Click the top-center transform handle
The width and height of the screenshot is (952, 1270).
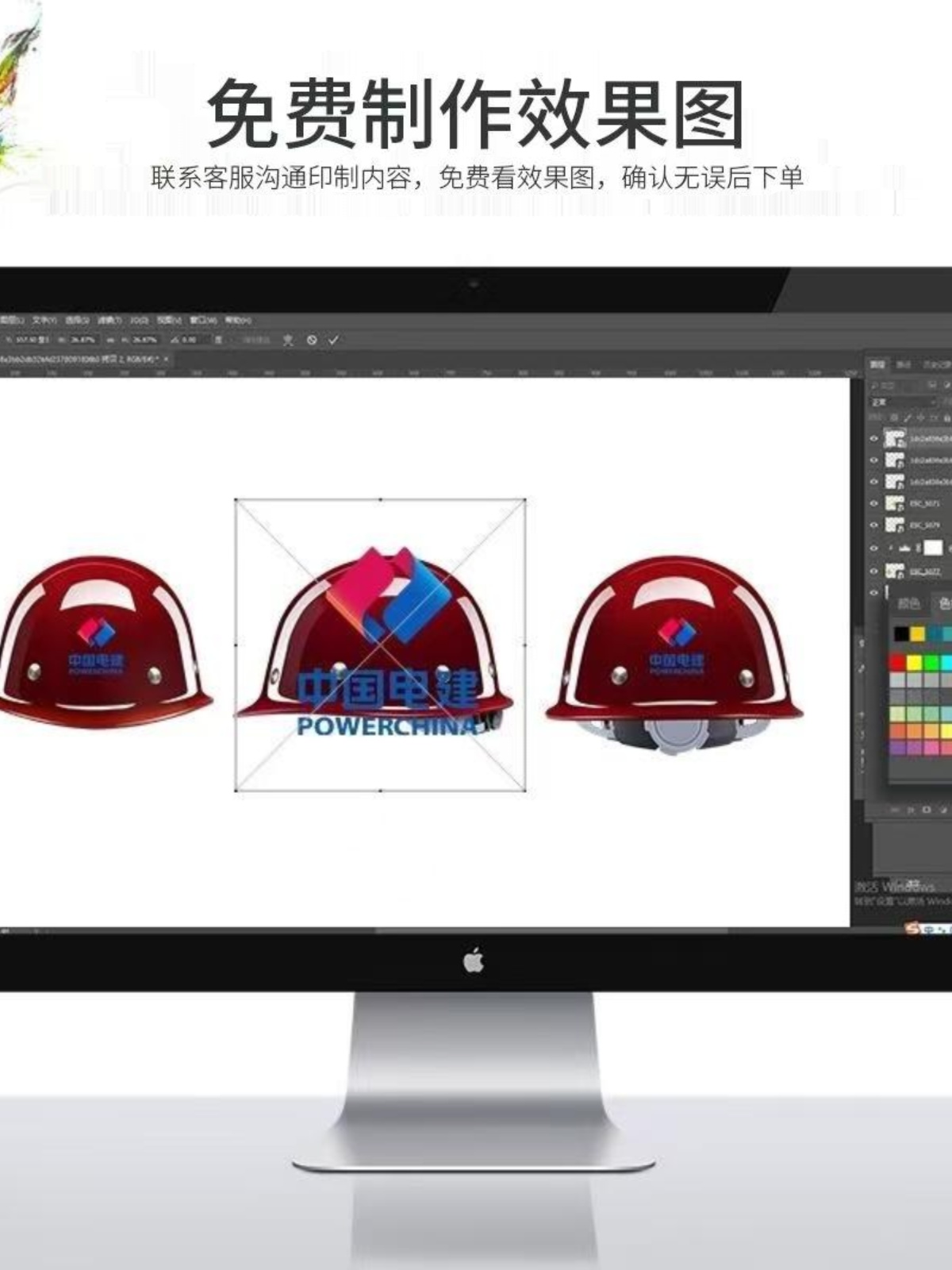(x=381, y=499)
